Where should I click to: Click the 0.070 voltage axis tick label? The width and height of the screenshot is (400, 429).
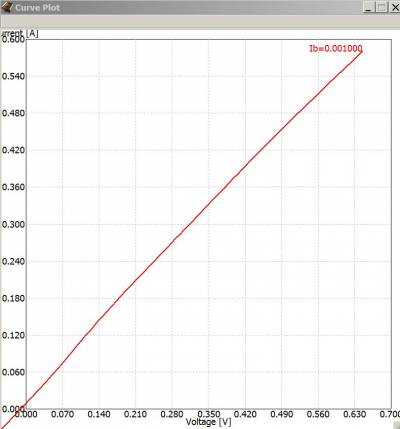(x=62, y=414)
